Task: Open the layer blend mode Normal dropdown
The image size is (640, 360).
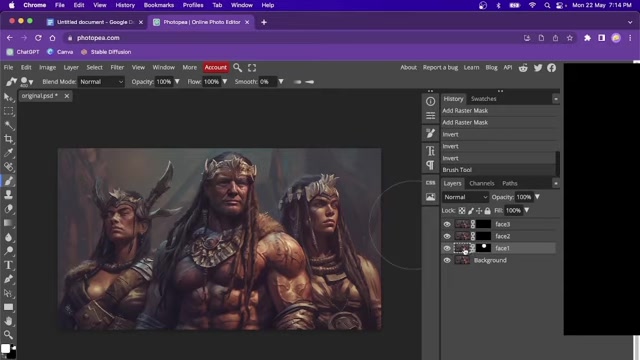Action: pyautogui.click(x=465, y=197)
